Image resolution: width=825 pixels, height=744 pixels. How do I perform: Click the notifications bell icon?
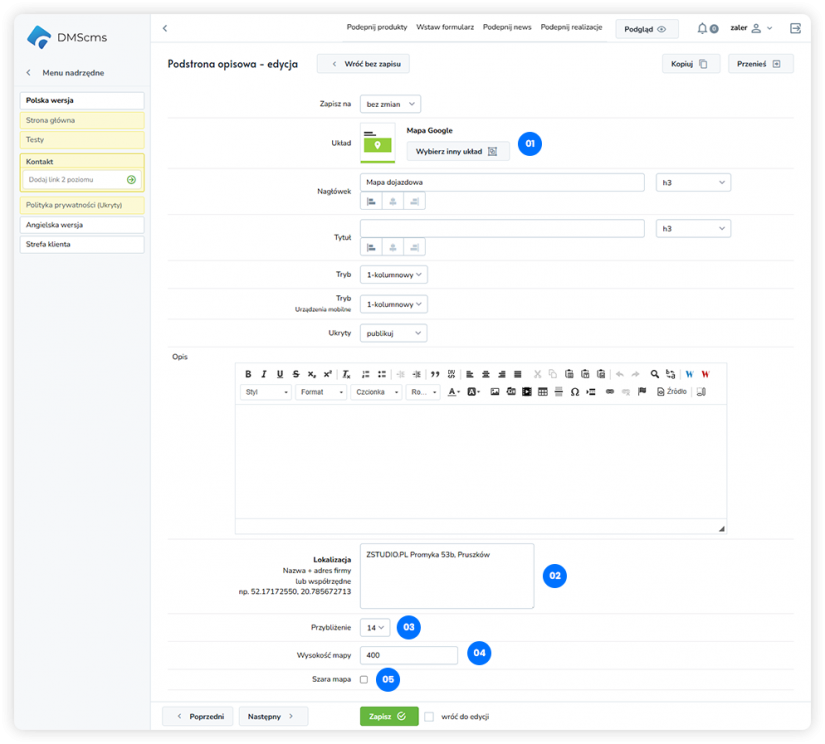click(x=702, y=29)
